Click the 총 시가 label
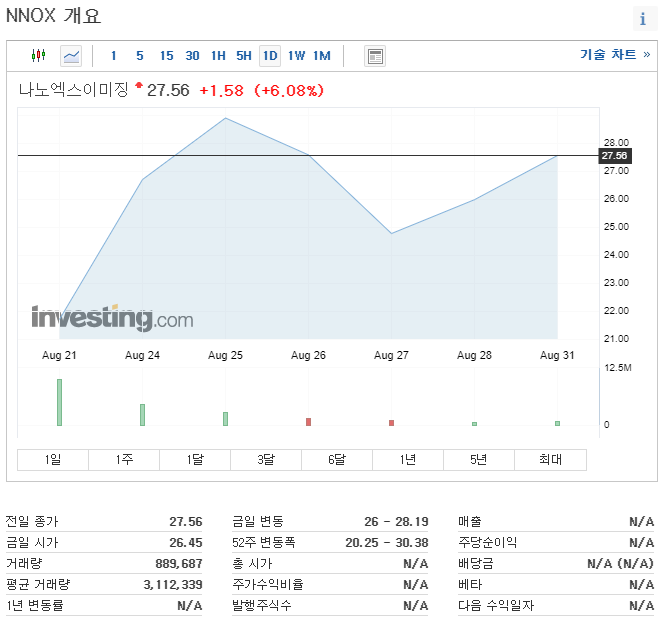The height and width of the screenshot is (625, 669). pos(252,564)
